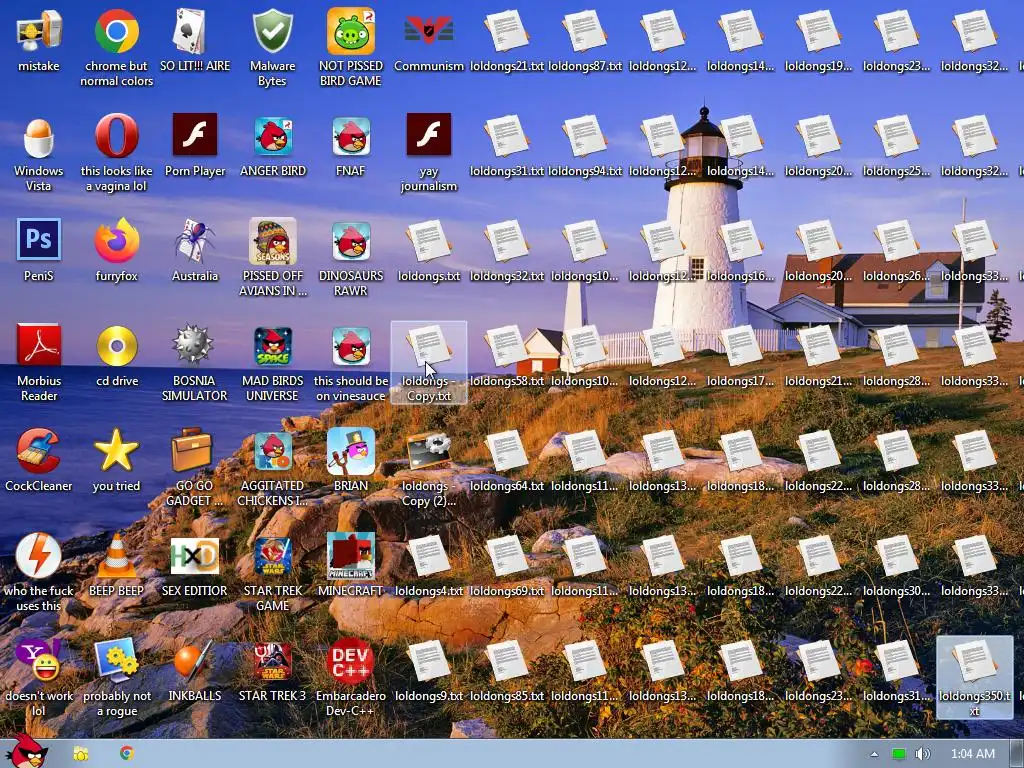1024x768 pixels.
Task: Open the 'GO GO GADGET ...' briefcase icon
Action: click(x=191, y=450)
